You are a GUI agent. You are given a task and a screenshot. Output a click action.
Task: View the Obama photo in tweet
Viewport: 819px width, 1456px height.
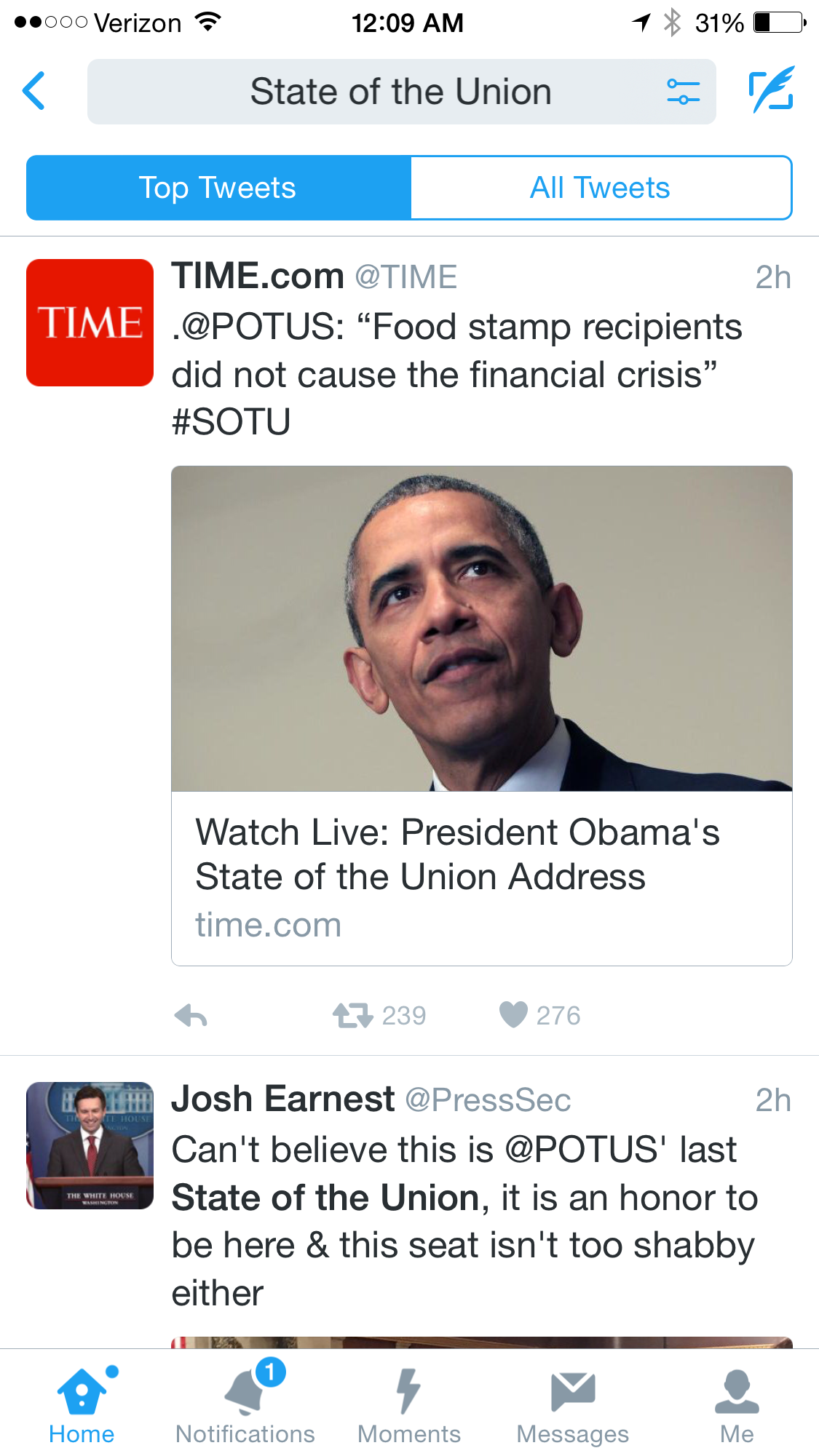(480, 628)
